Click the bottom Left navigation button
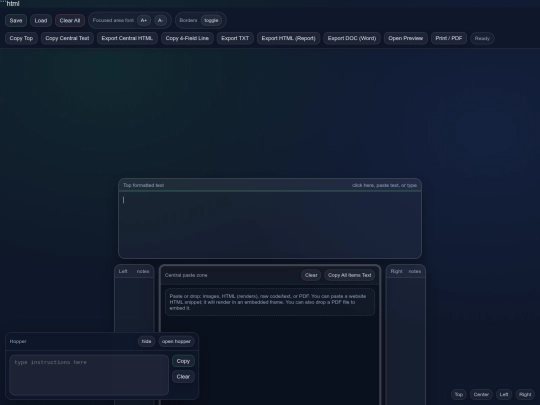540x405 pixels. coord(504,394)
